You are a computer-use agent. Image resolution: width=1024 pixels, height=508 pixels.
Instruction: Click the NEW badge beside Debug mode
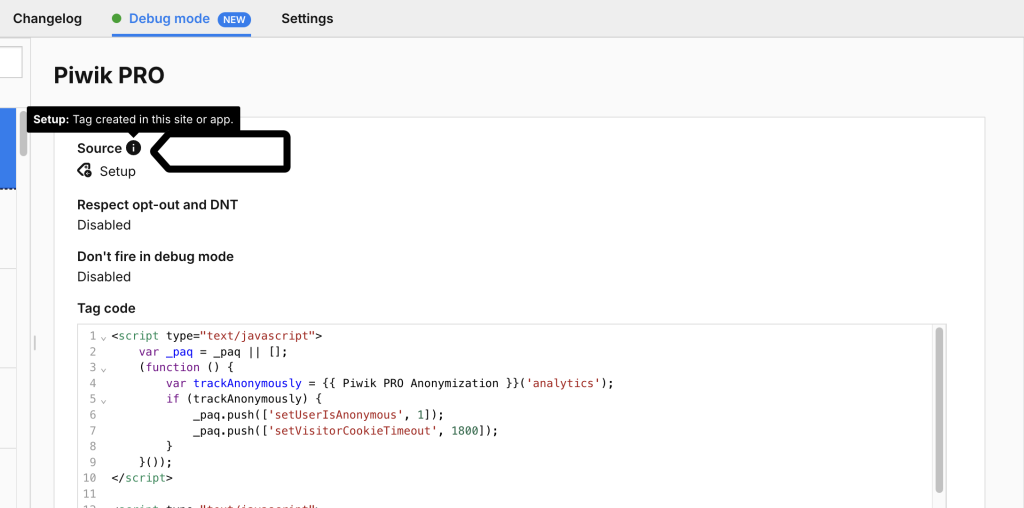click(234, 19)
